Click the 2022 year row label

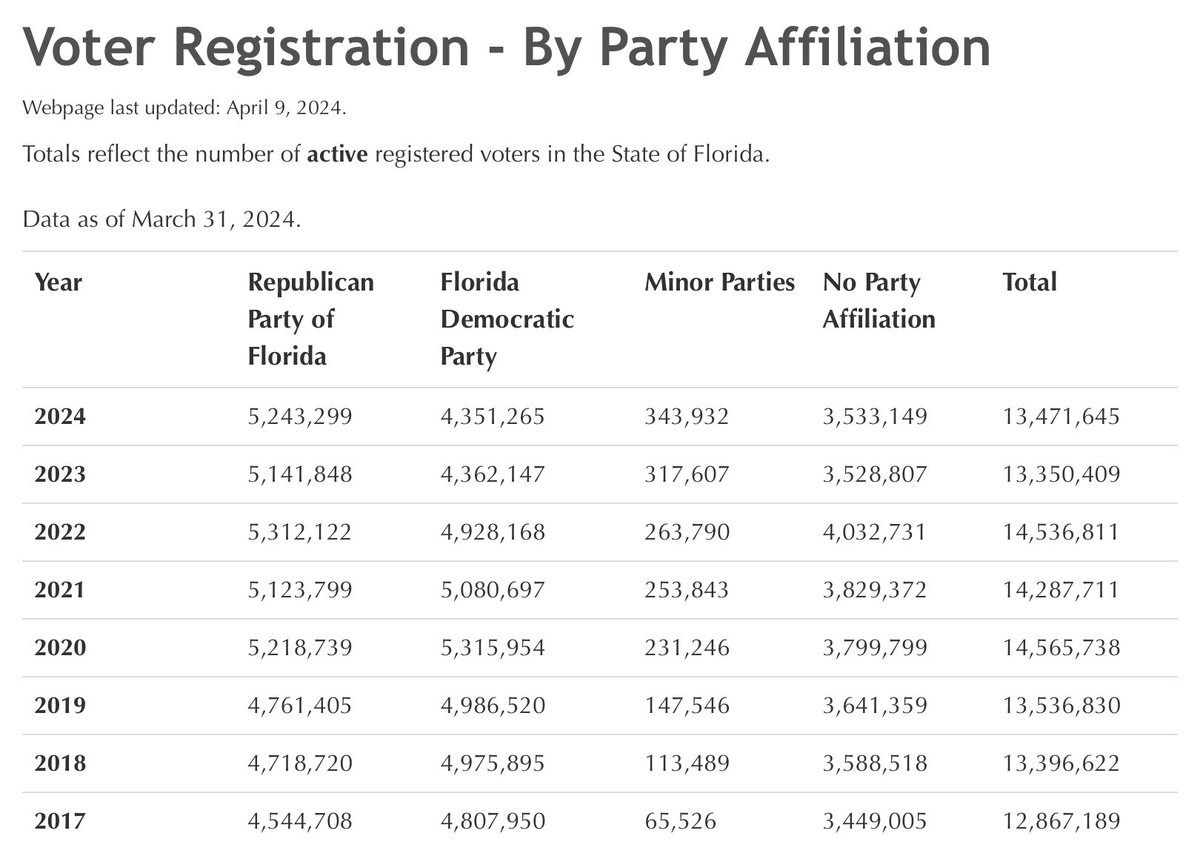coord(60,533)
